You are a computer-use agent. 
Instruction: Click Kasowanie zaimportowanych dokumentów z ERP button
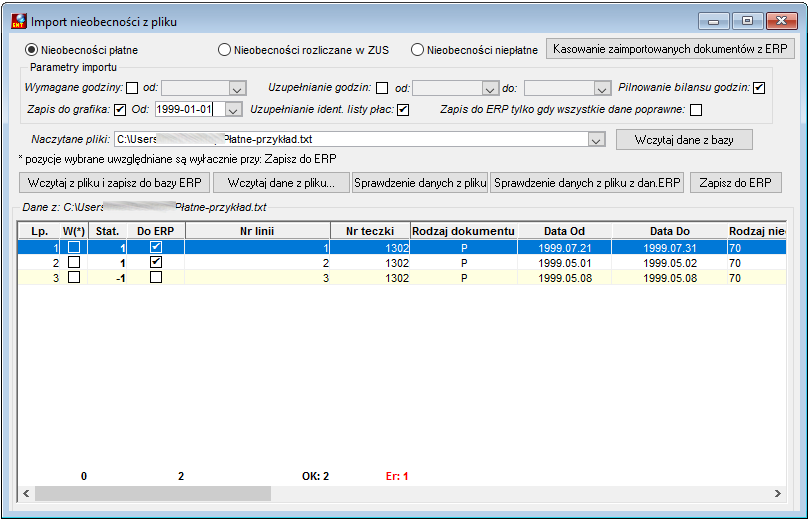pyautogui.click(x=670, y=49)
